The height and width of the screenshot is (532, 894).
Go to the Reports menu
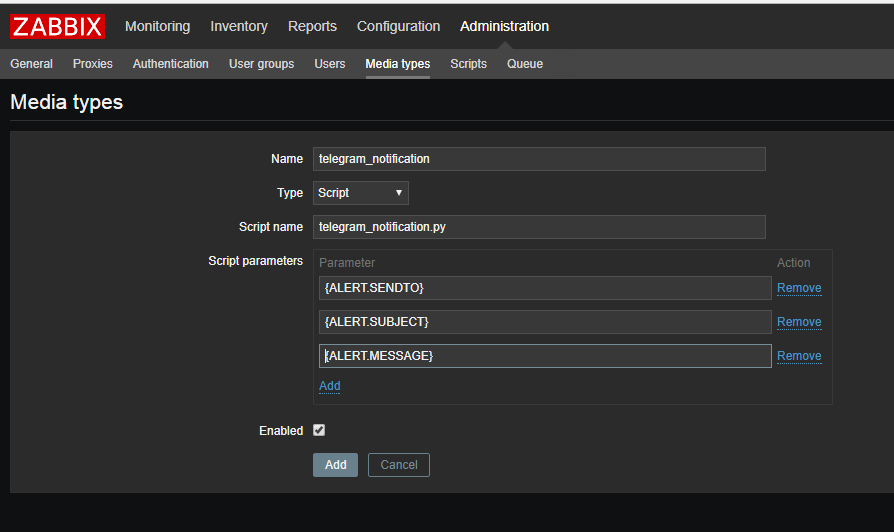point(312,26)
